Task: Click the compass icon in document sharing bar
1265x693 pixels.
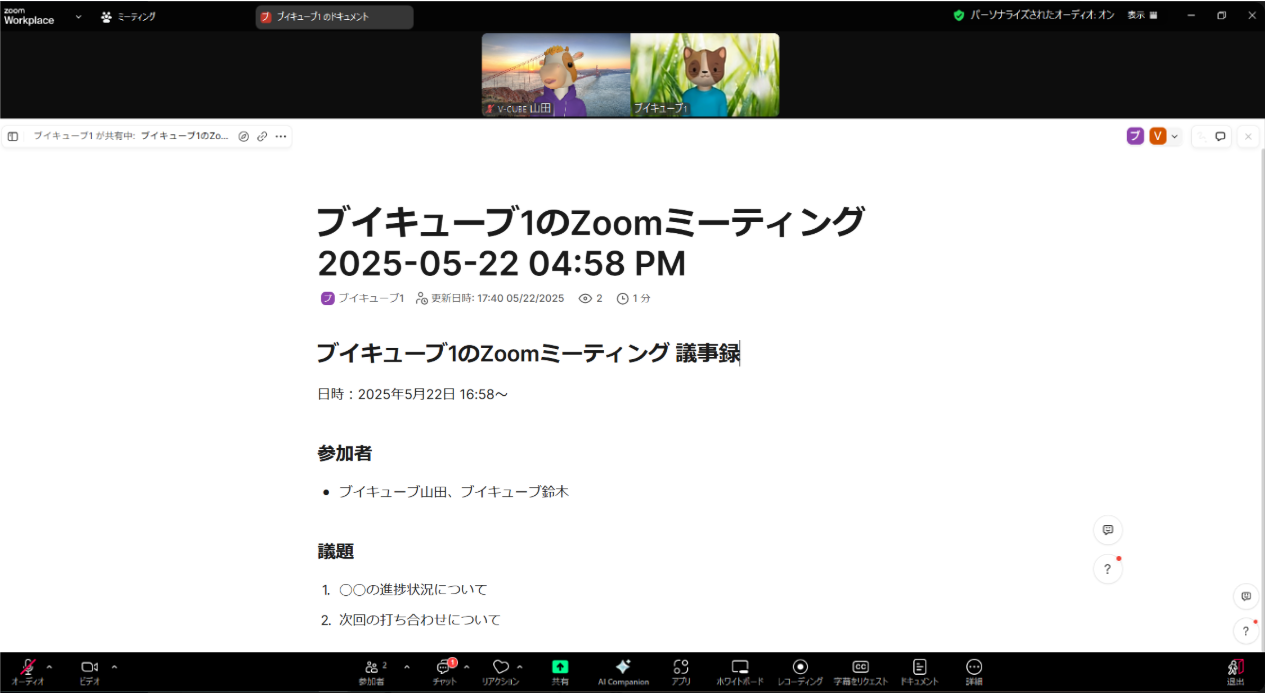Action: tap(244, 136)
